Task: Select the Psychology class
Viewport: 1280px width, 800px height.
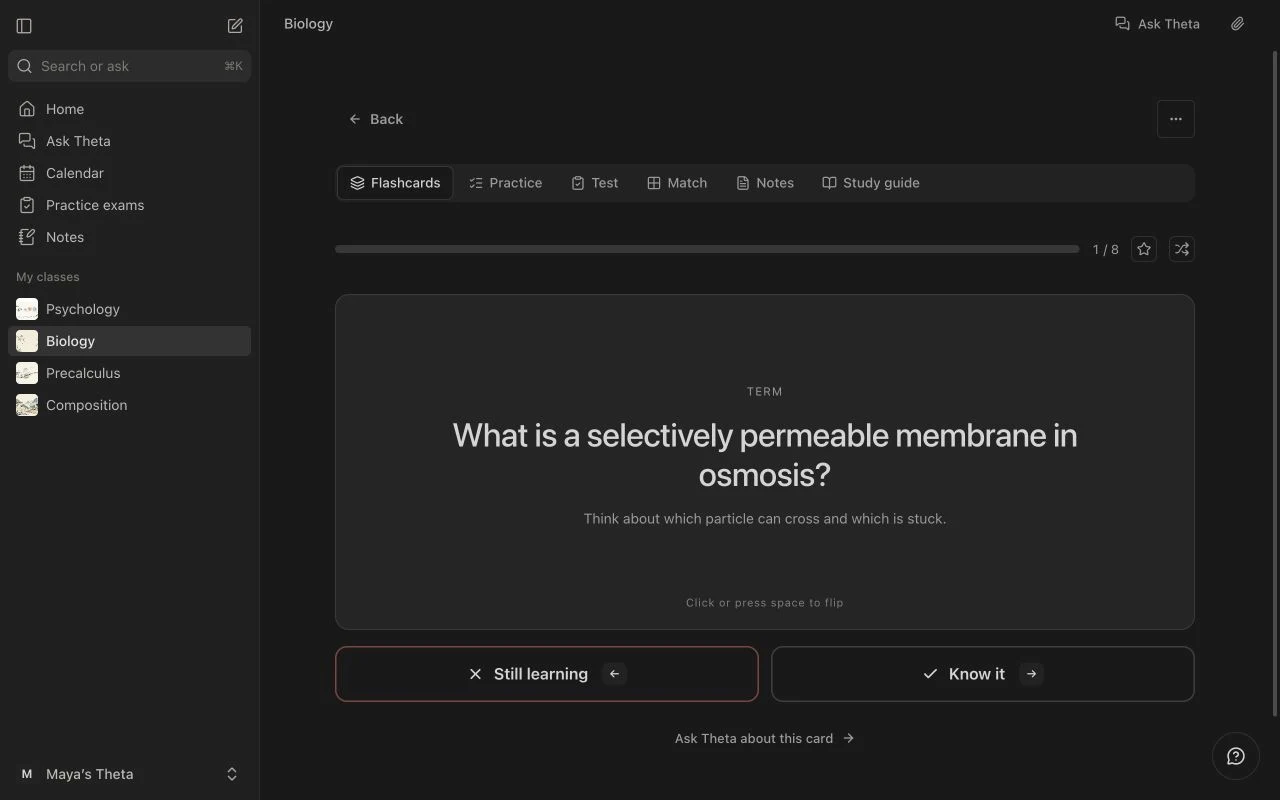Action: click(130, 309)
